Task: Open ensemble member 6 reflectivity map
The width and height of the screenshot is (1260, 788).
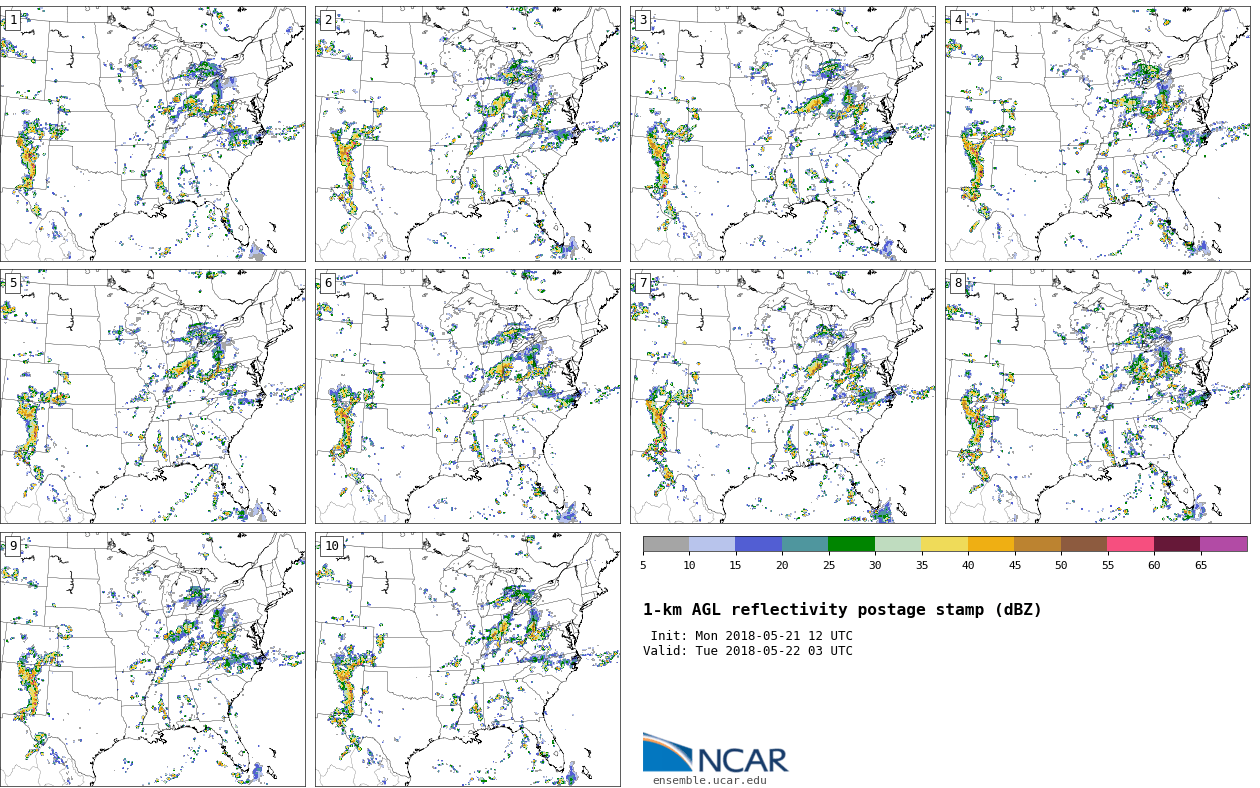Action: (467, 396)
